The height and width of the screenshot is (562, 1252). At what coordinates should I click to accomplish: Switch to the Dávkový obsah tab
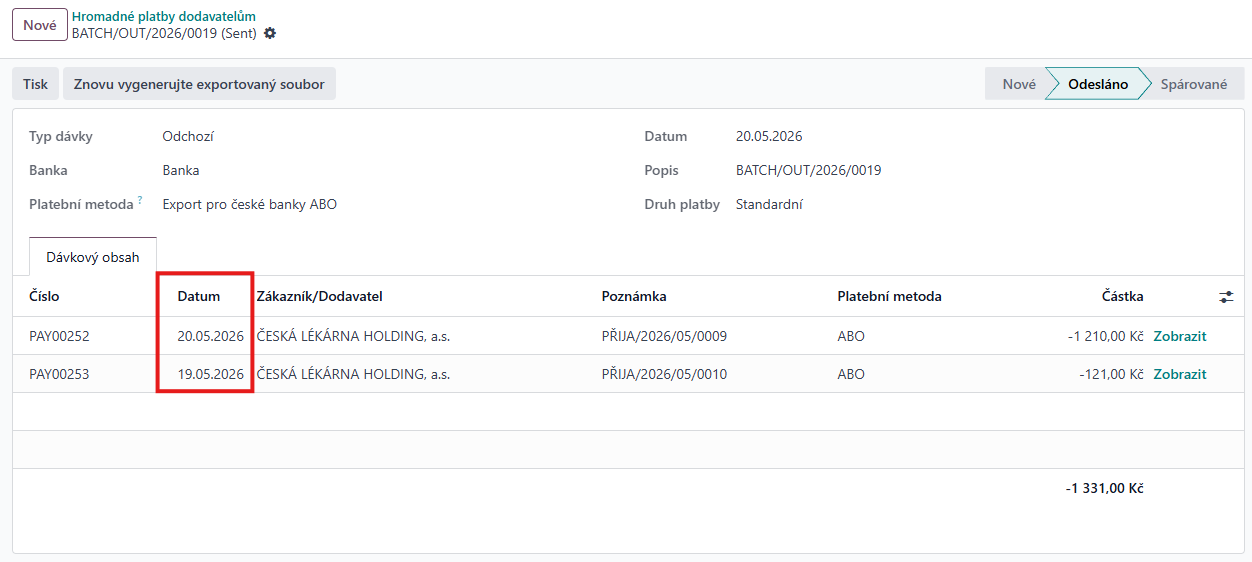93,257
